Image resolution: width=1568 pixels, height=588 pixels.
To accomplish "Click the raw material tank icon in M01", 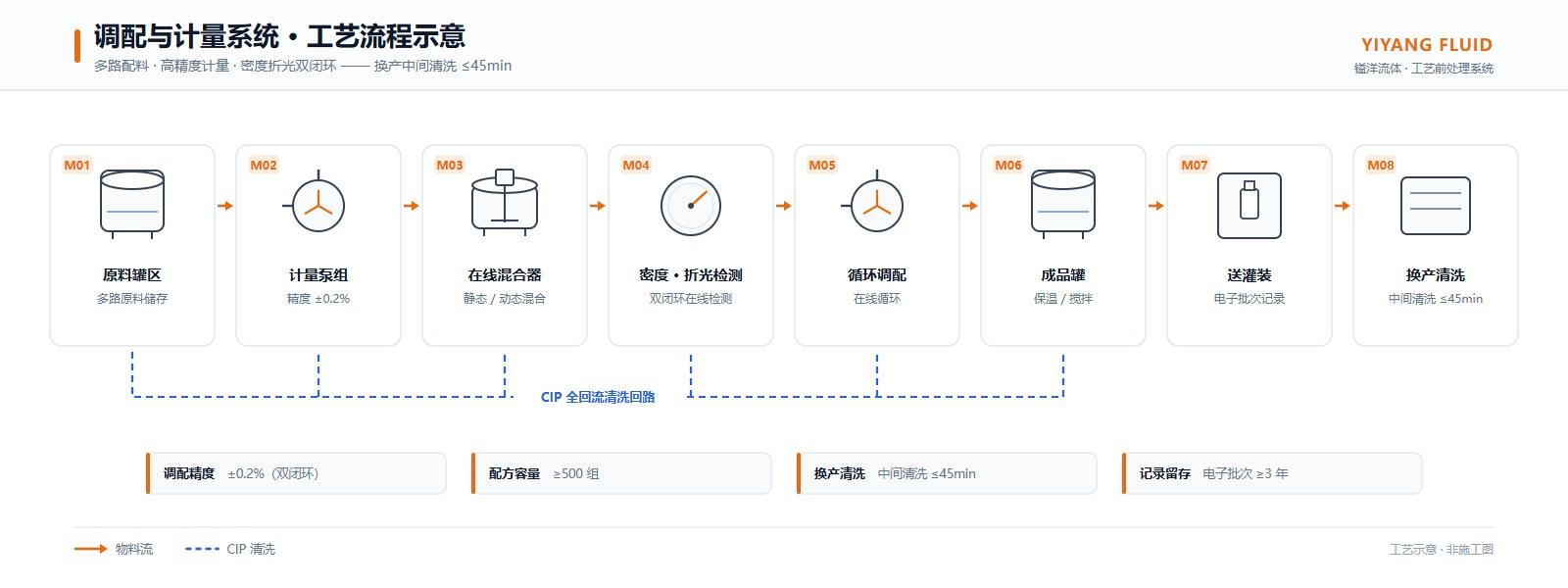I will click(x=132, y=205).
